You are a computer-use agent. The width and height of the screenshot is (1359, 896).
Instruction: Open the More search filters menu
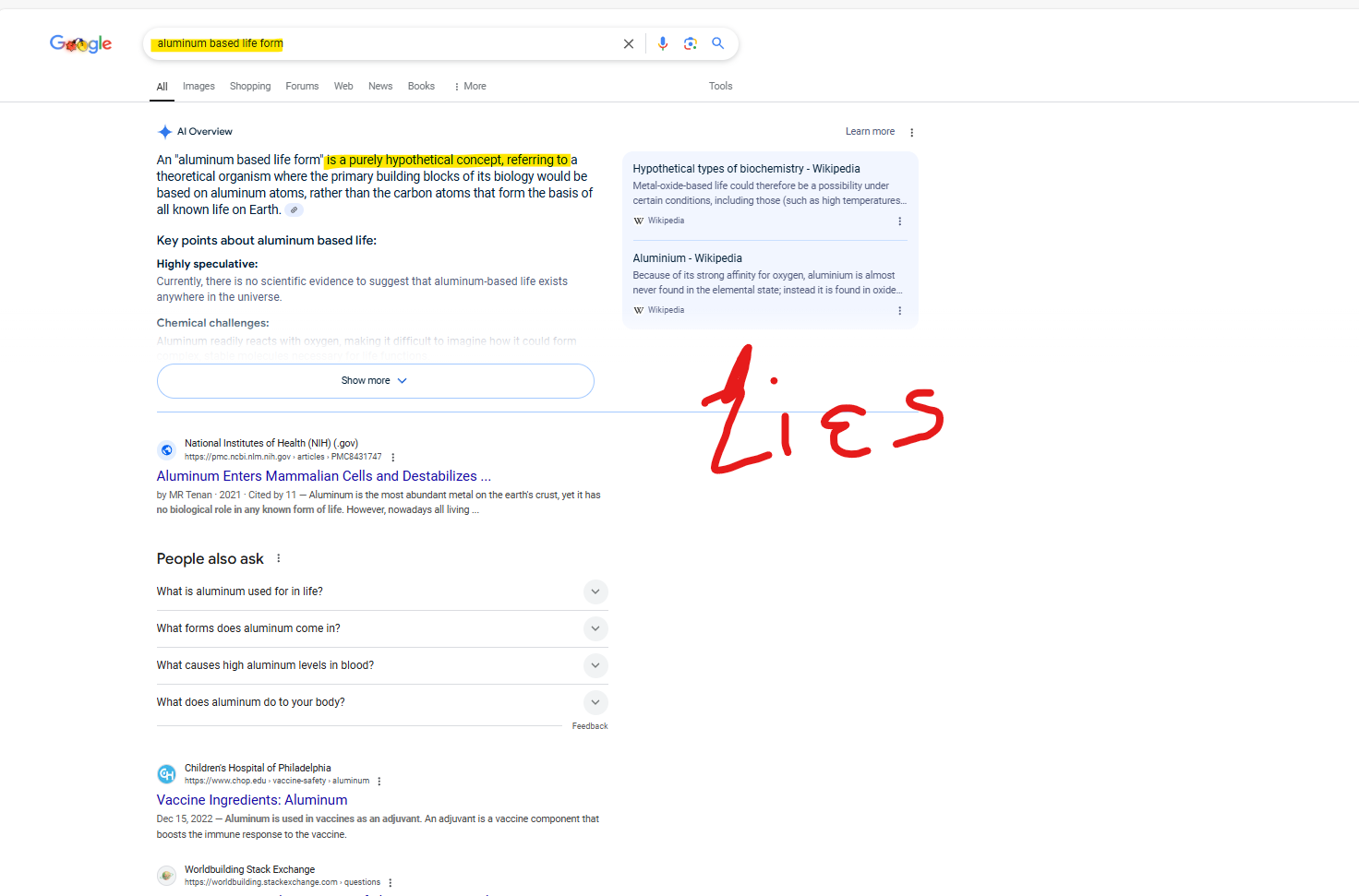pos(470,86)
